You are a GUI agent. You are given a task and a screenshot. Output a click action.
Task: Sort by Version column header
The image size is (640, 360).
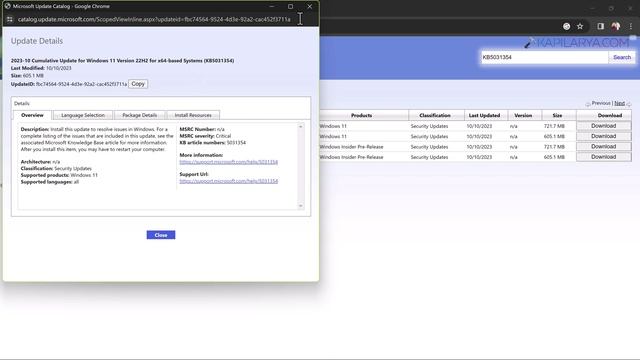523,116
